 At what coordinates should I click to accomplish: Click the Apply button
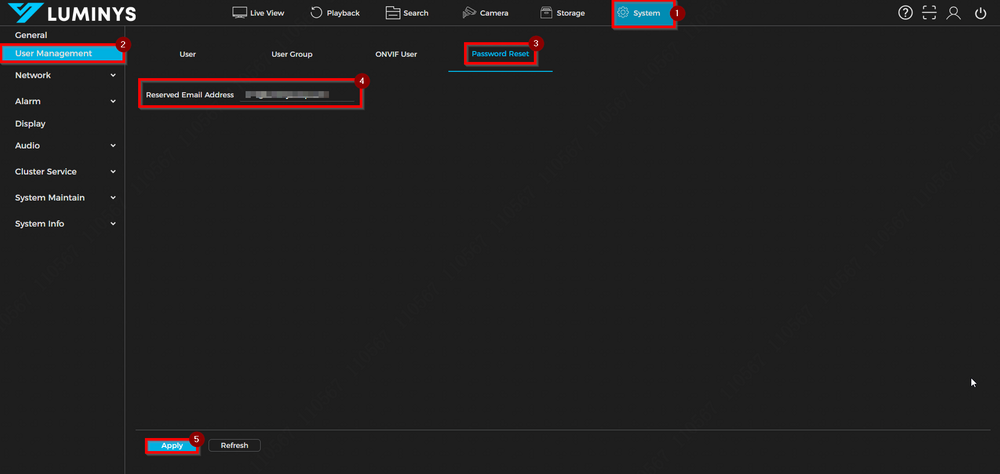coord(172,445)
